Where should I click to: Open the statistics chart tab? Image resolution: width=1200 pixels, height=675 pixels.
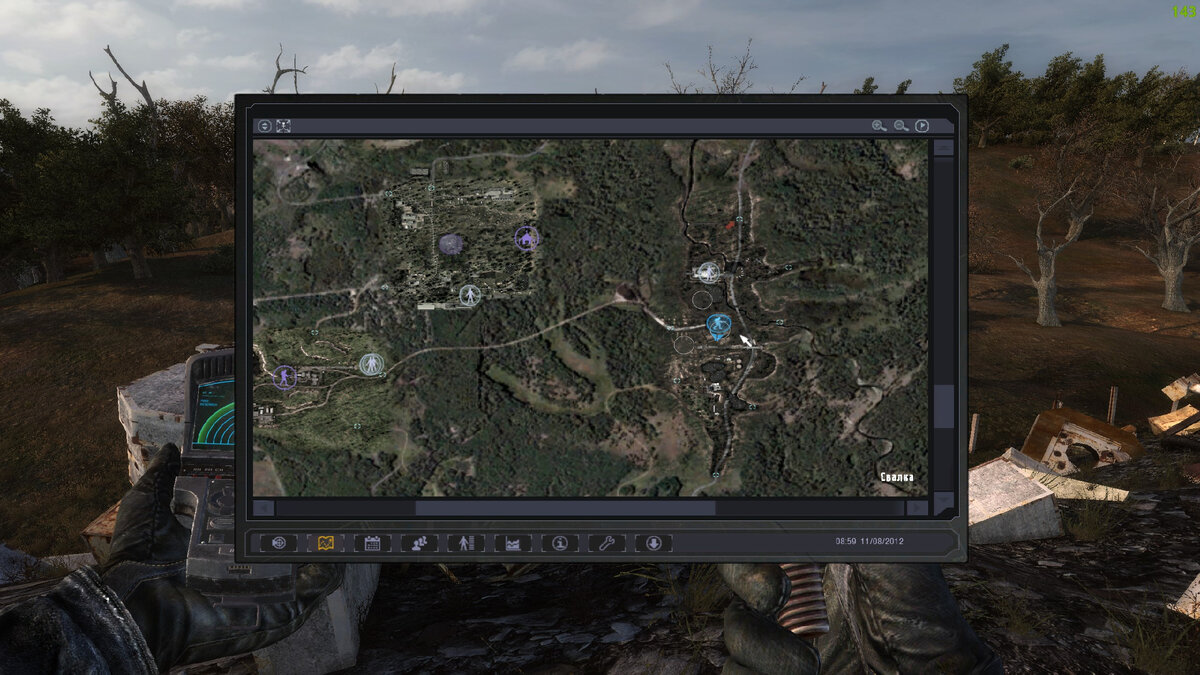click(x=513, y=543)
